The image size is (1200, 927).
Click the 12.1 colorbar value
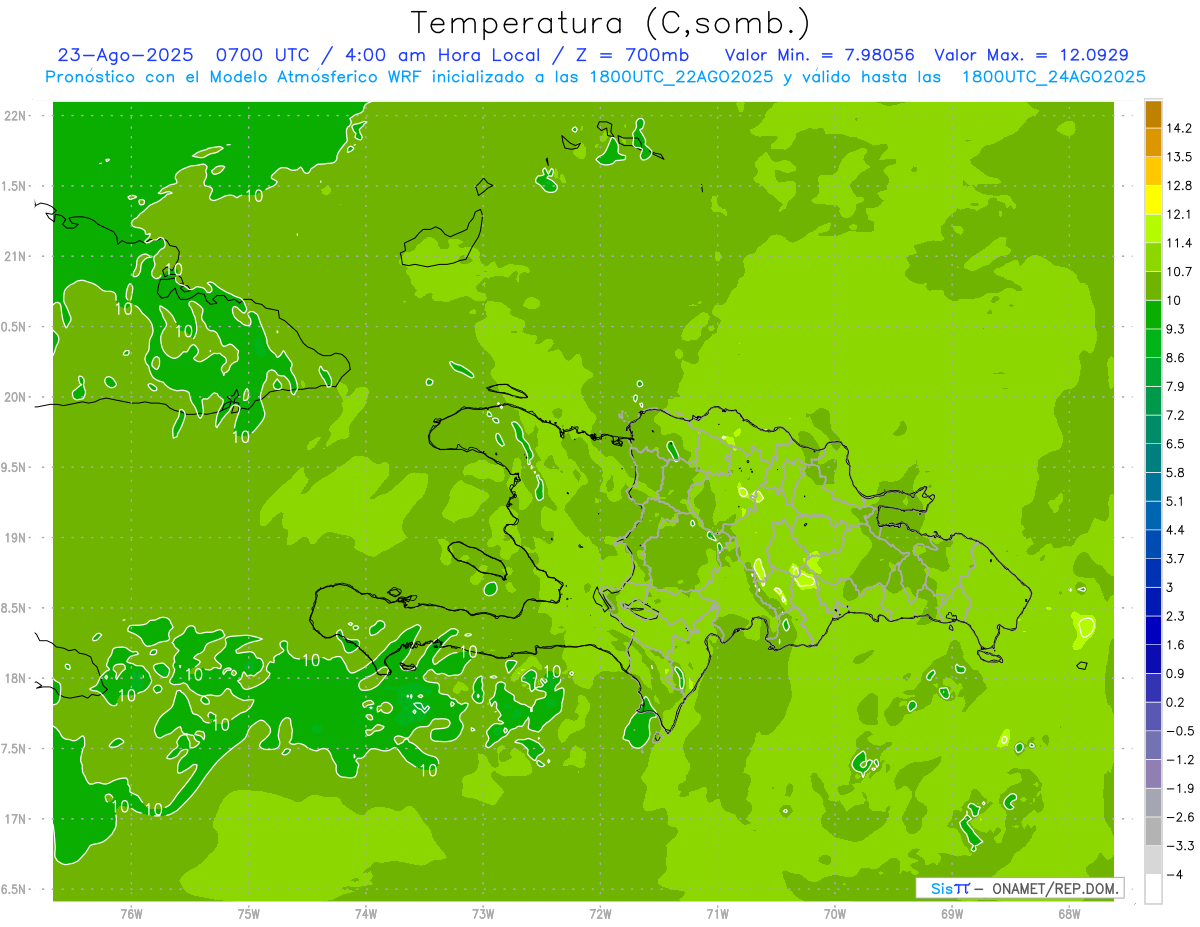[1179, 214]
